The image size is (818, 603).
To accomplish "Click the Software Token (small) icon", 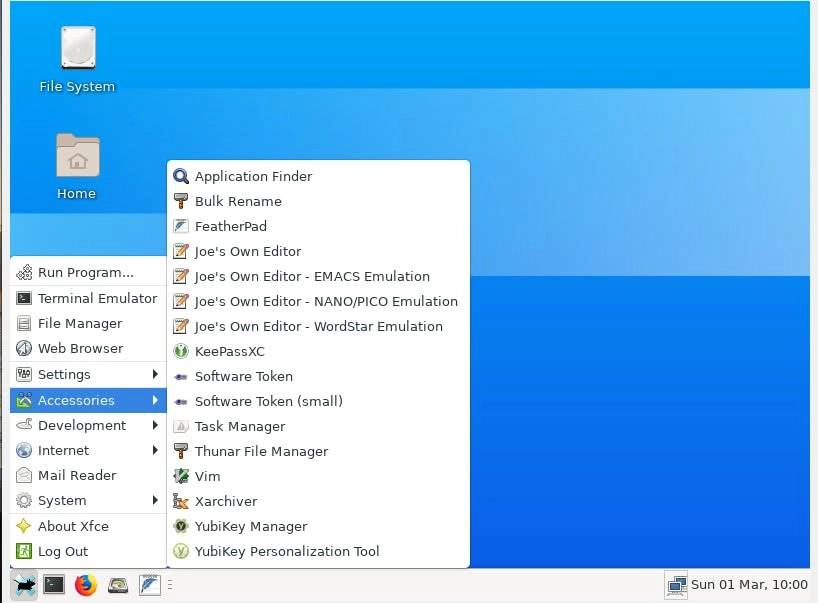I will point(181,402).
